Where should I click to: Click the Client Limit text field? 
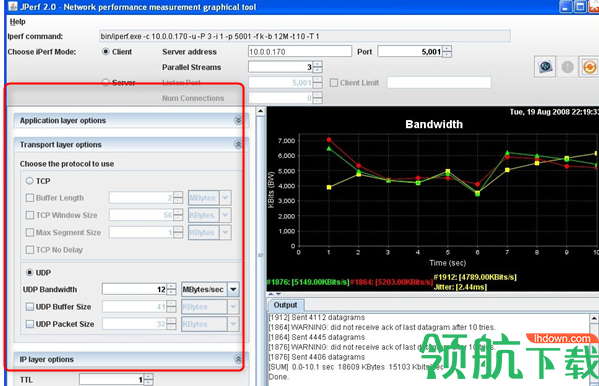pos(439,83)
